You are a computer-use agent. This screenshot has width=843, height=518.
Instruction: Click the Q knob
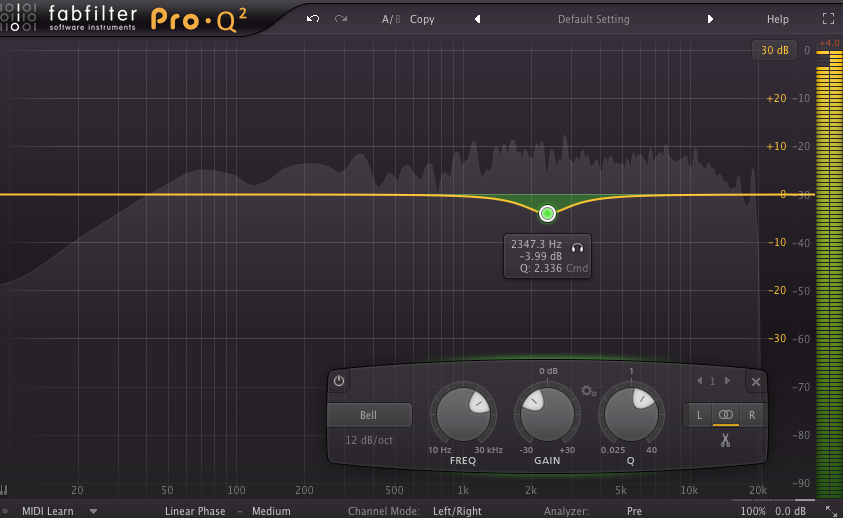(x=631, y=415)
